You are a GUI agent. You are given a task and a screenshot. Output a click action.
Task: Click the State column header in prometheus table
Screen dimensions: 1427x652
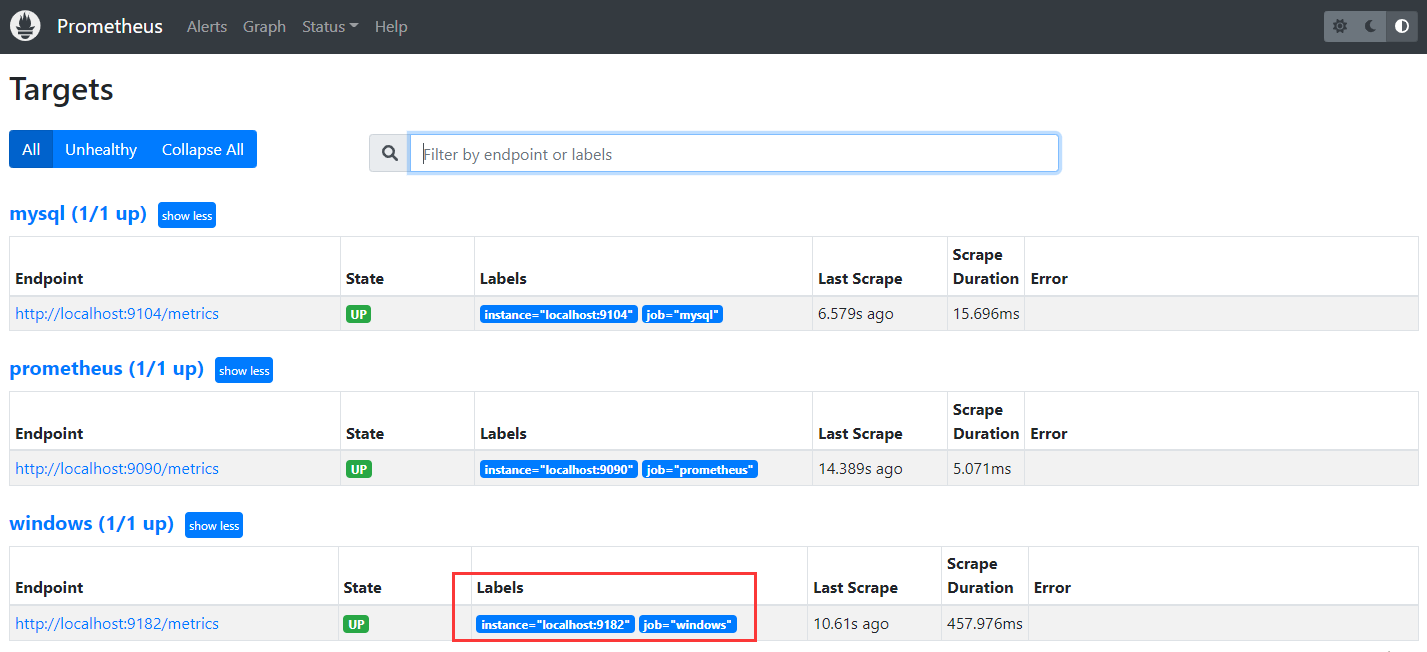point(365,434)
